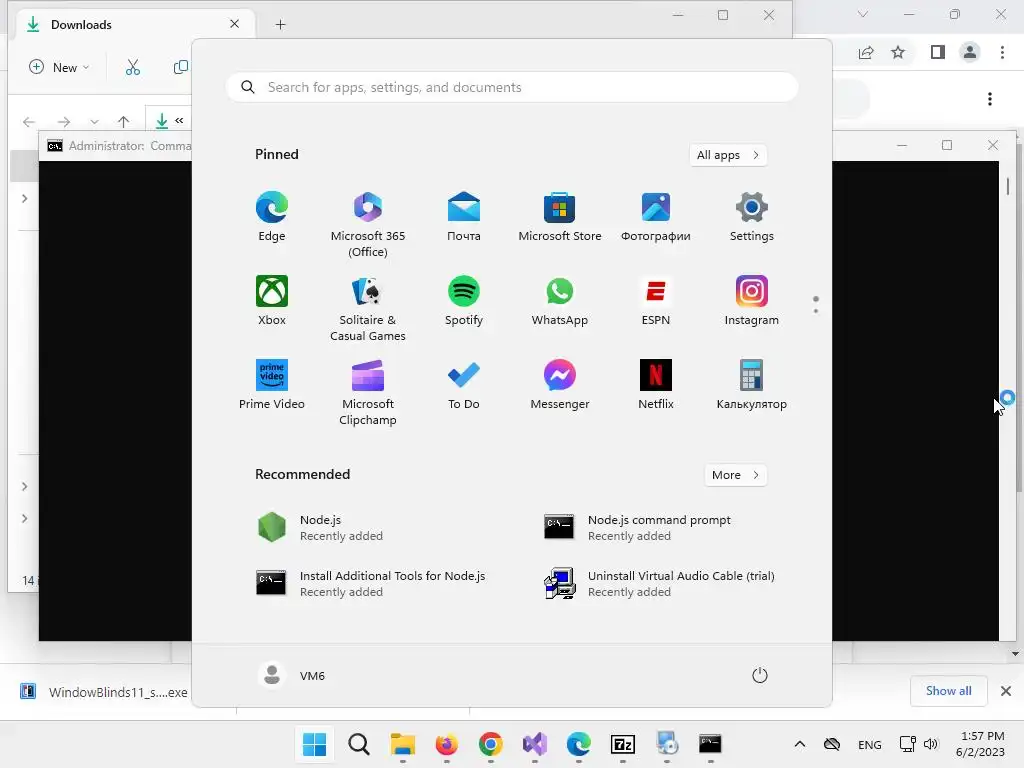Open the Chrome profile avatar
The width and height of the screenshot is (1024, 768).
coord(970,52)
